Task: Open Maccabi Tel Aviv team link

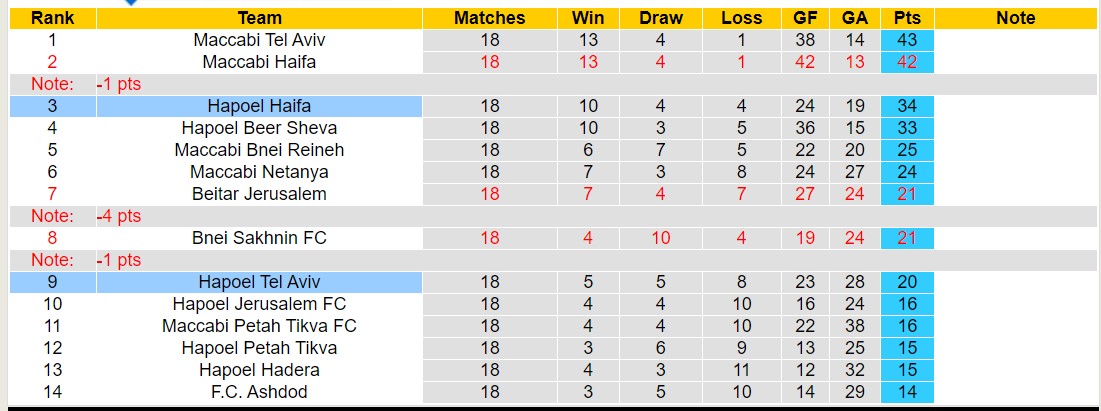Action: [259, 40]
